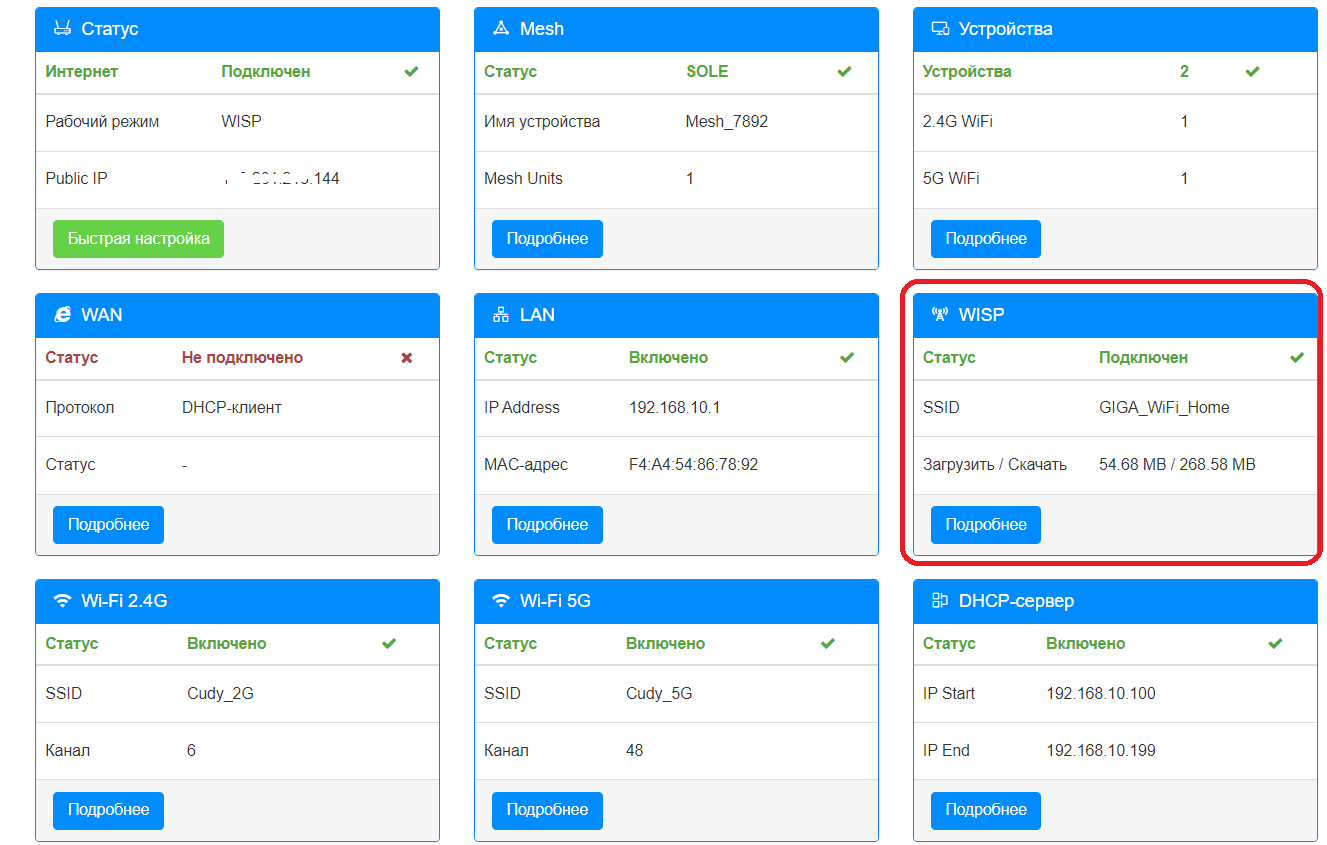Select the GIGA_WiFi_Home SSID
This screenshot has height=845, width=1327.
coord(1164,408)
